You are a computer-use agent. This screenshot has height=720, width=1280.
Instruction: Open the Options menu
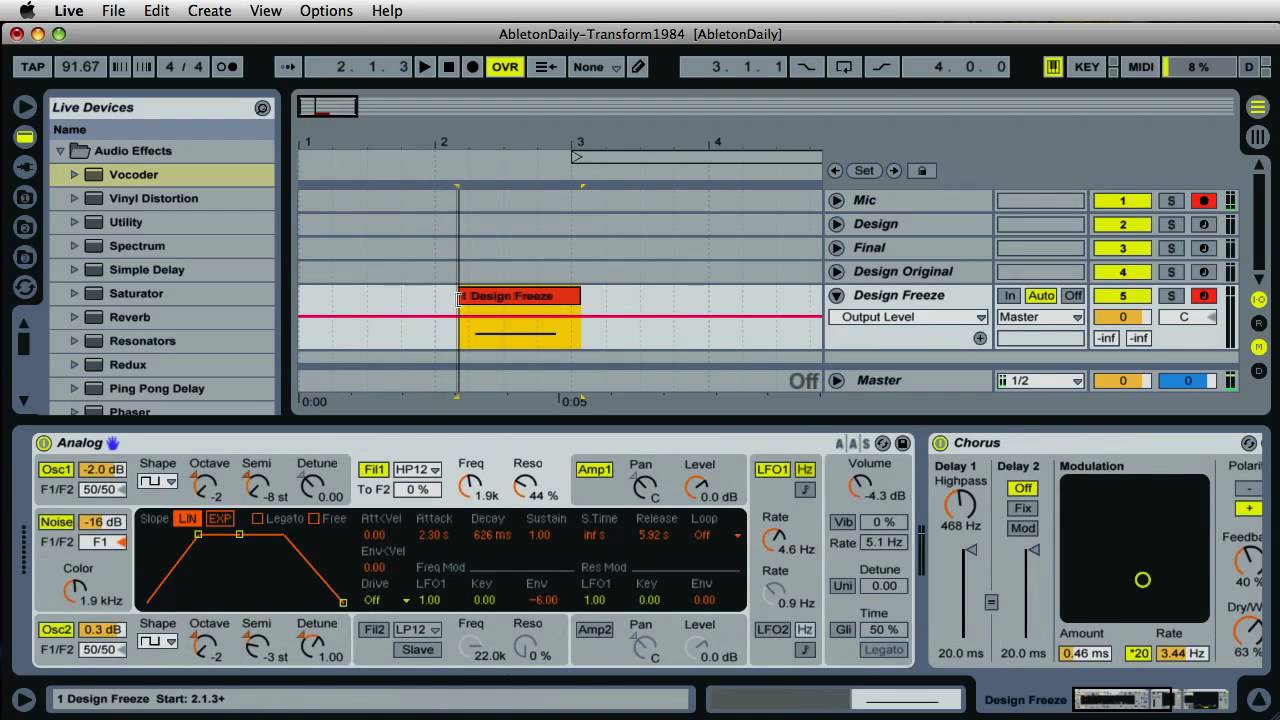click(326, 11)
